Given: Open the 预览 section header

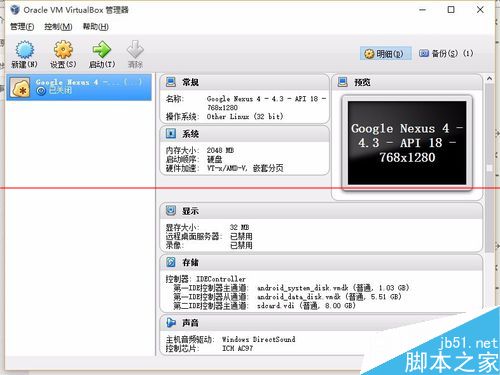Looking at the screenshot, I should pyautogui.click(x=407, y=82).
